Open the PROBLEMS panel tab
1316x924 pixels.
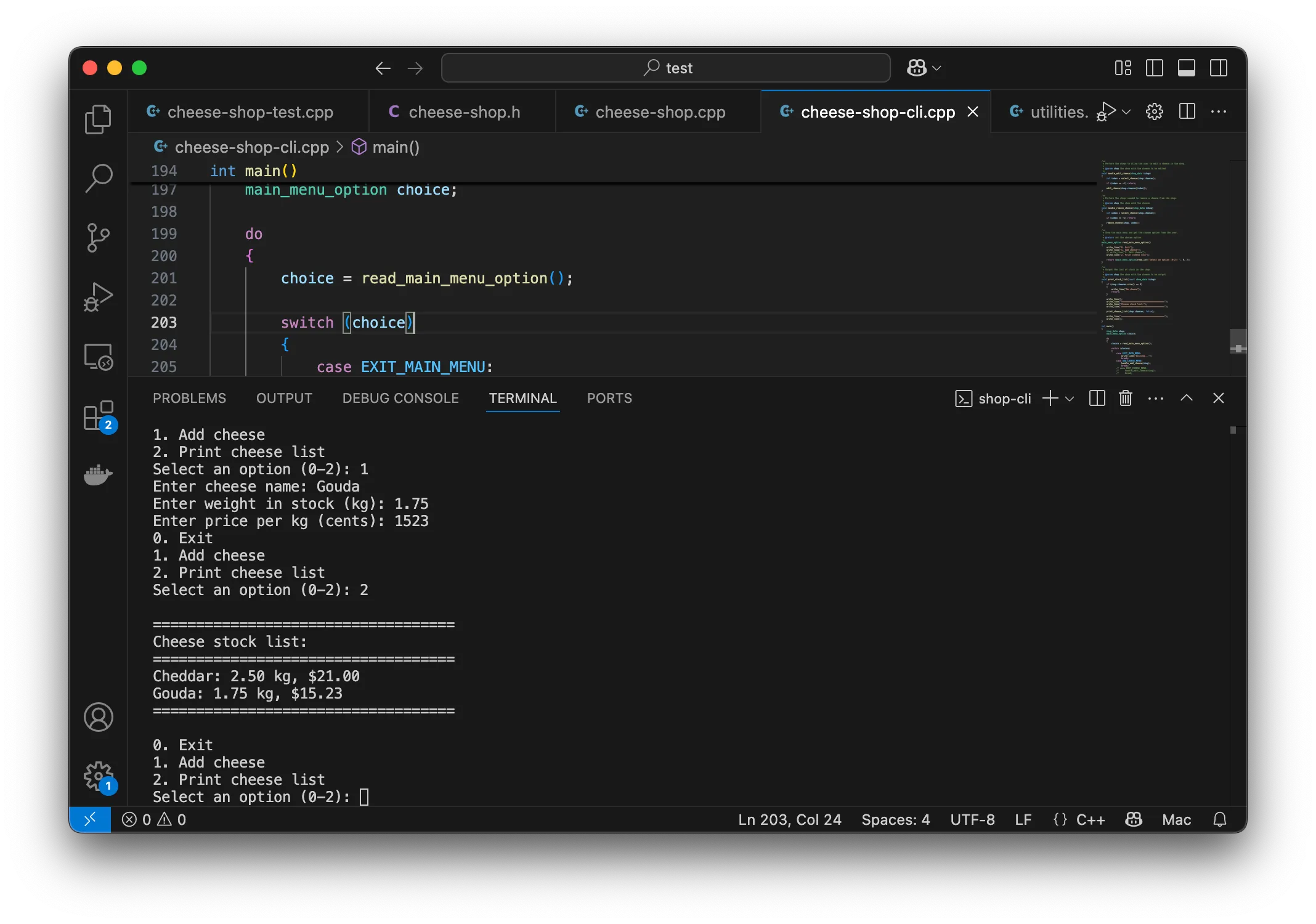pyautogui.click(x=189, y=398)
